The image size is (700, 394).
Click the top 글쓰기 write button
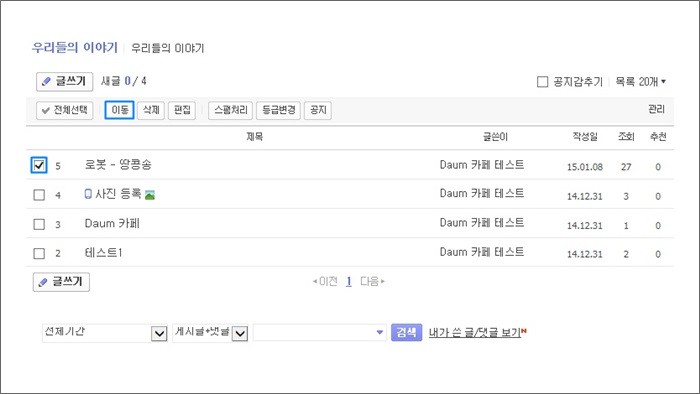pos(64,82)
